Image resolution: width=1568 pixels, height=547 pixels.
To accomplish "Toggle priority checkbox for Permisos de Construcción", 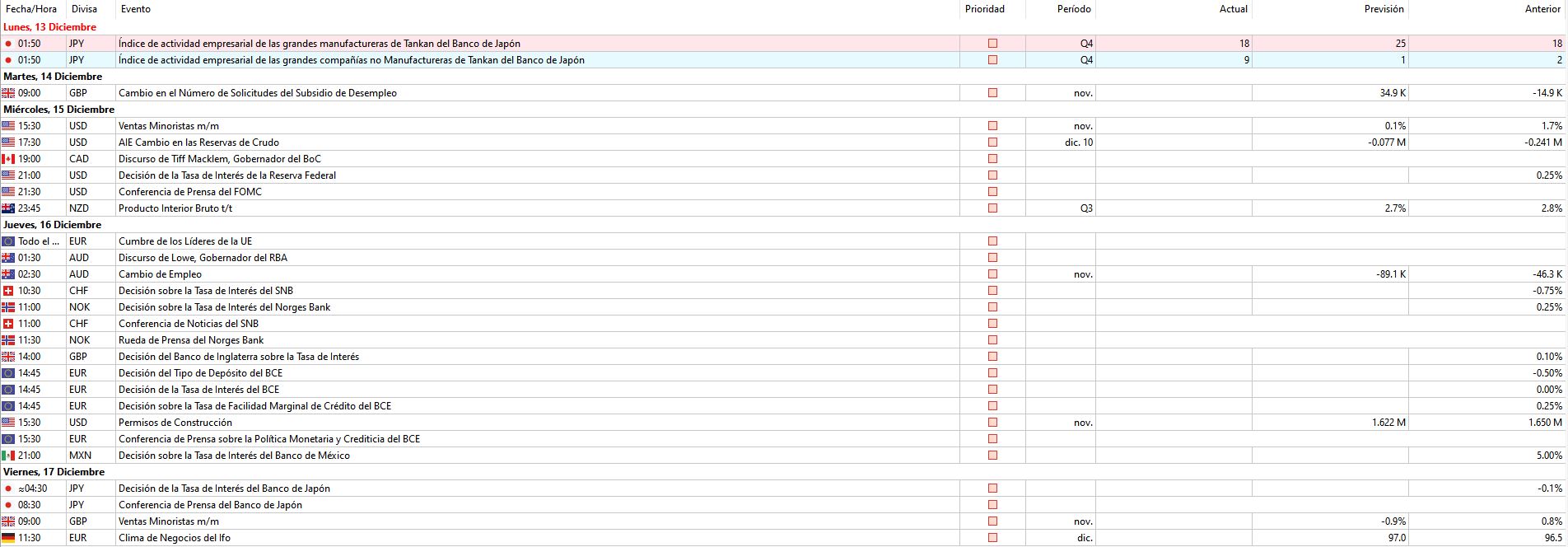I will point(992,423).
